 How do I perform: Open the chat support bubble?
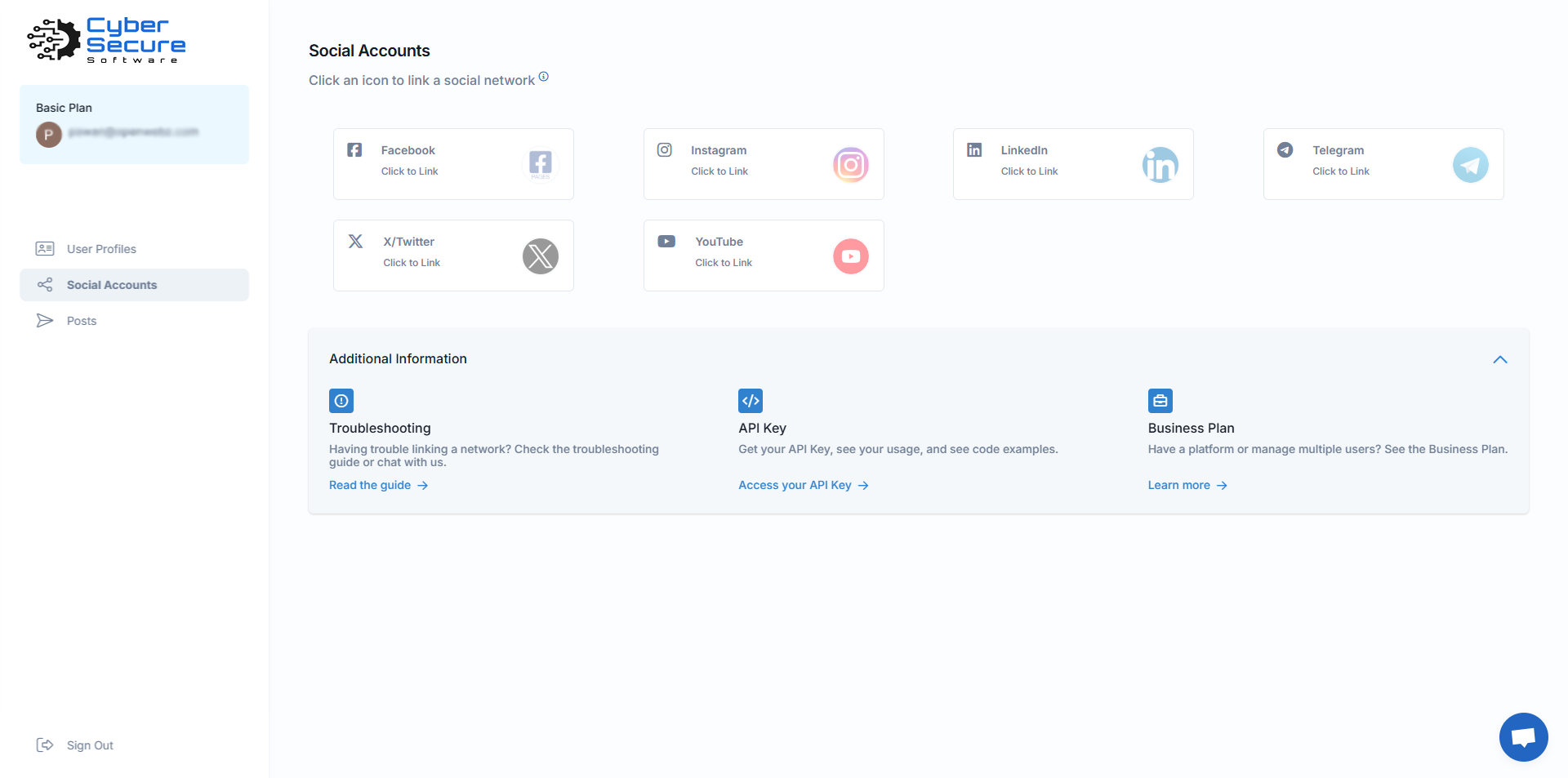click(1523, 737)
